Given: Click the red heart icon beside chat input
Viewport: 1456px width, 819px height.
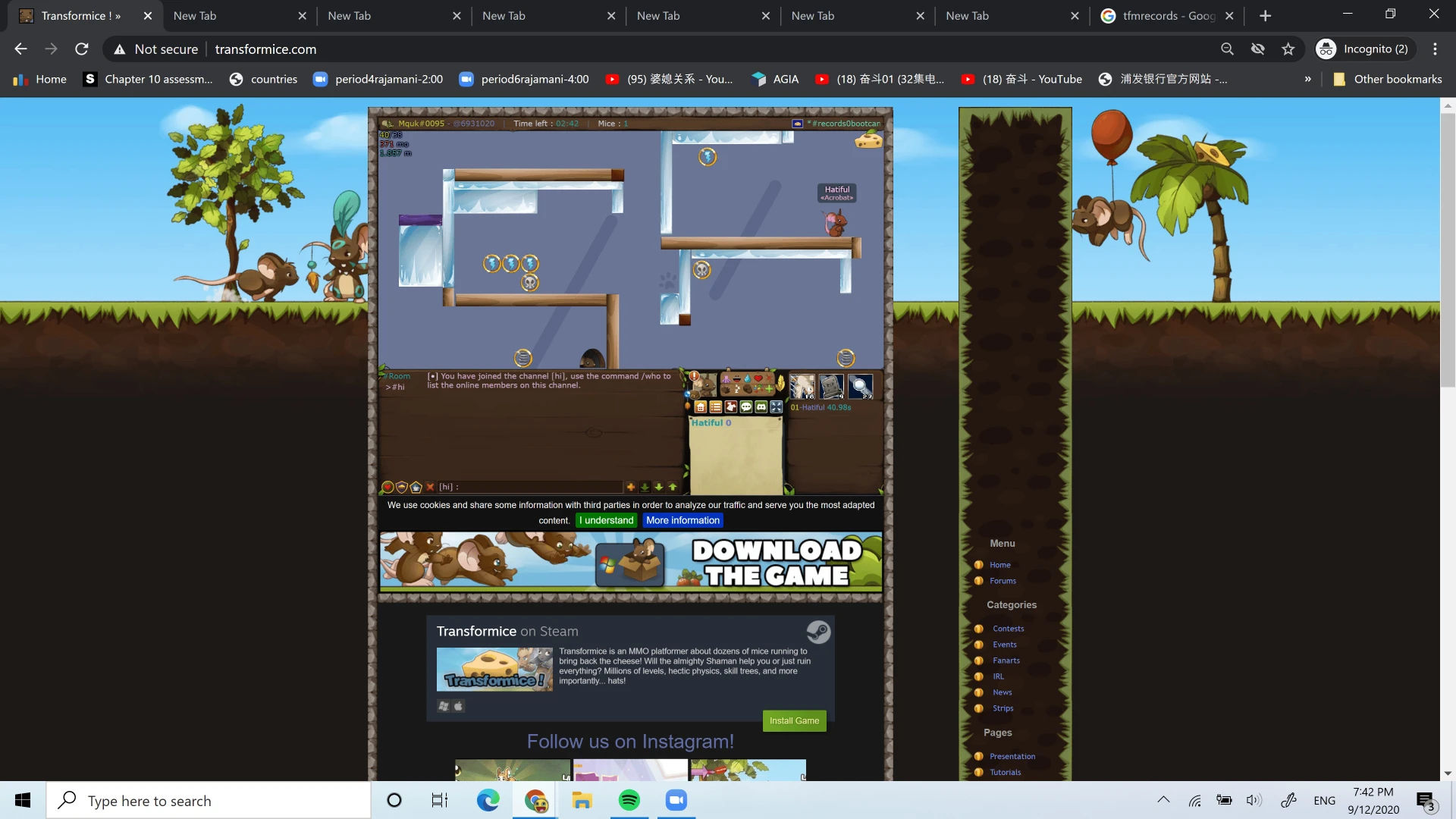Looking at the screenshot, I should 388,487.
